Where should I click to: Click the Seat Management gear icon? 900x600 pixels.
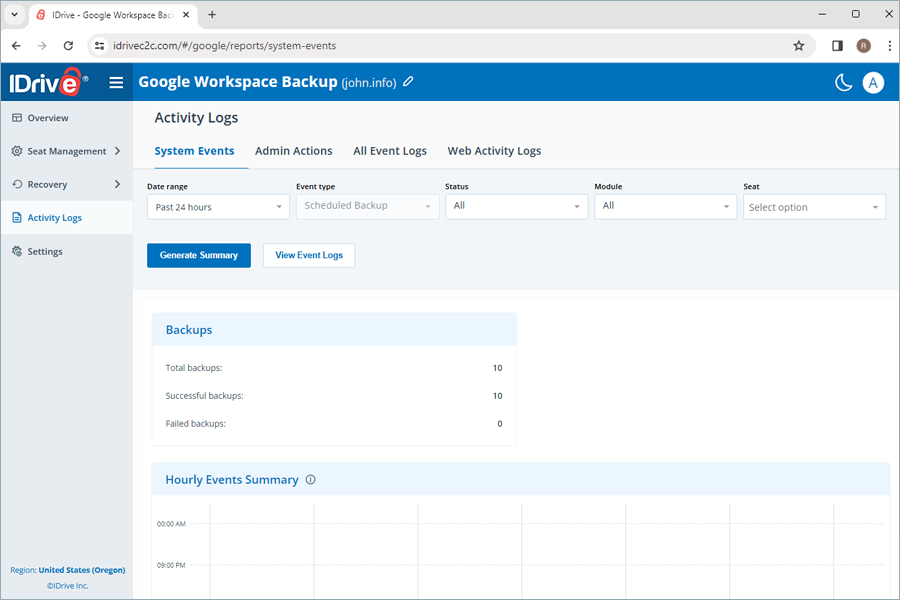tap(17, 151)
